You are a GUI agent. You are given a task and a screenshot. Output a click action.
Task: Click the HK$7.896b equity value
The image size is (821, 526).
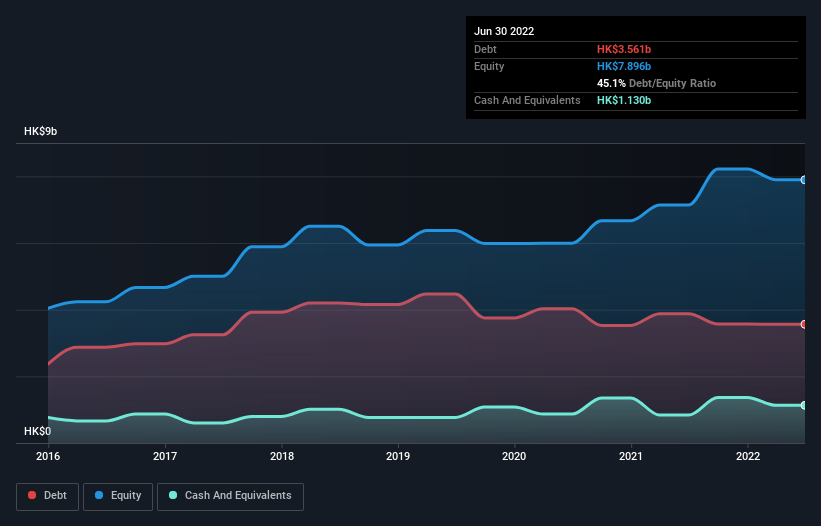pos(624,66)
